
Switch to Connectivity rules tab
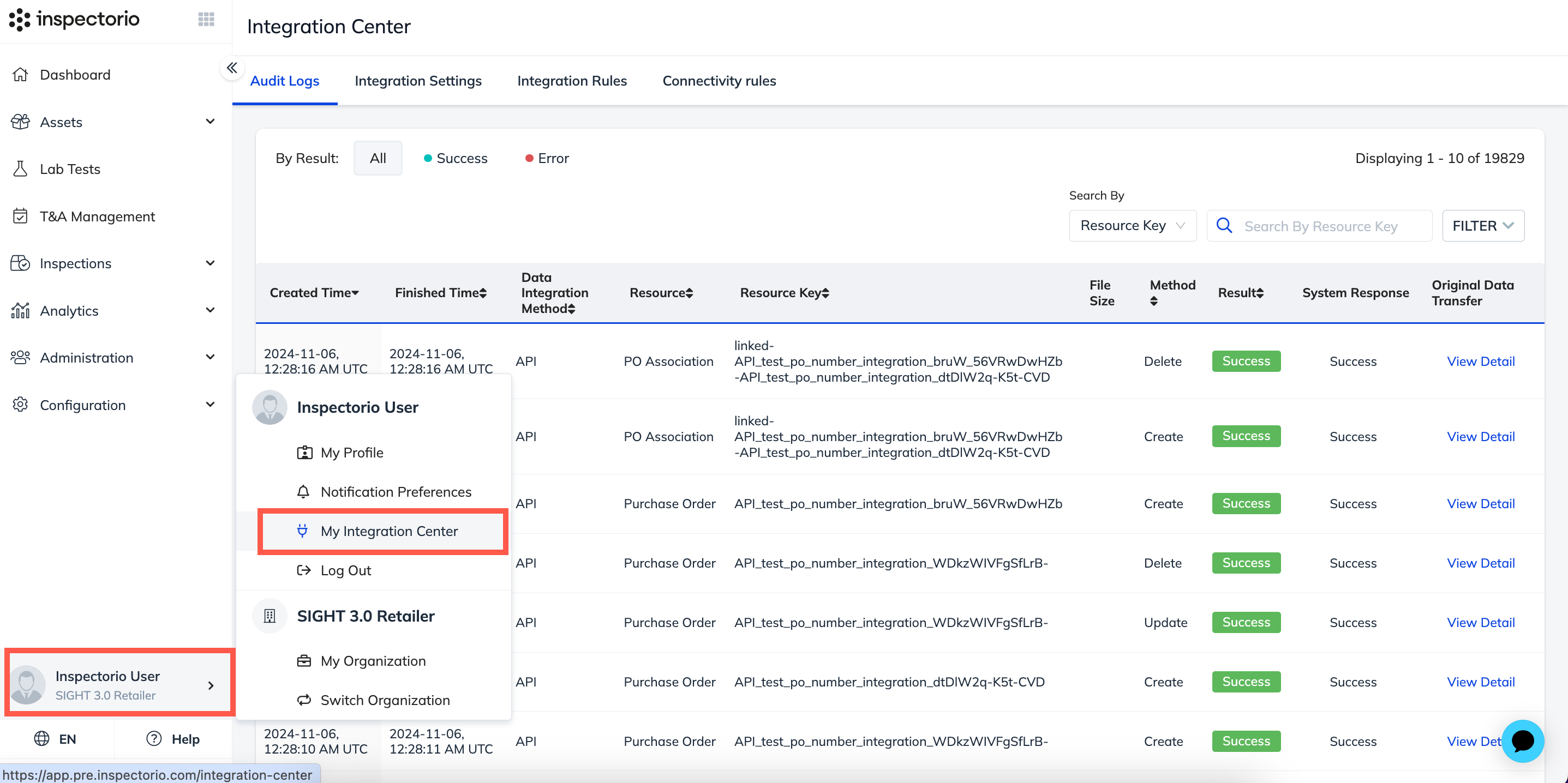[719, 81]
